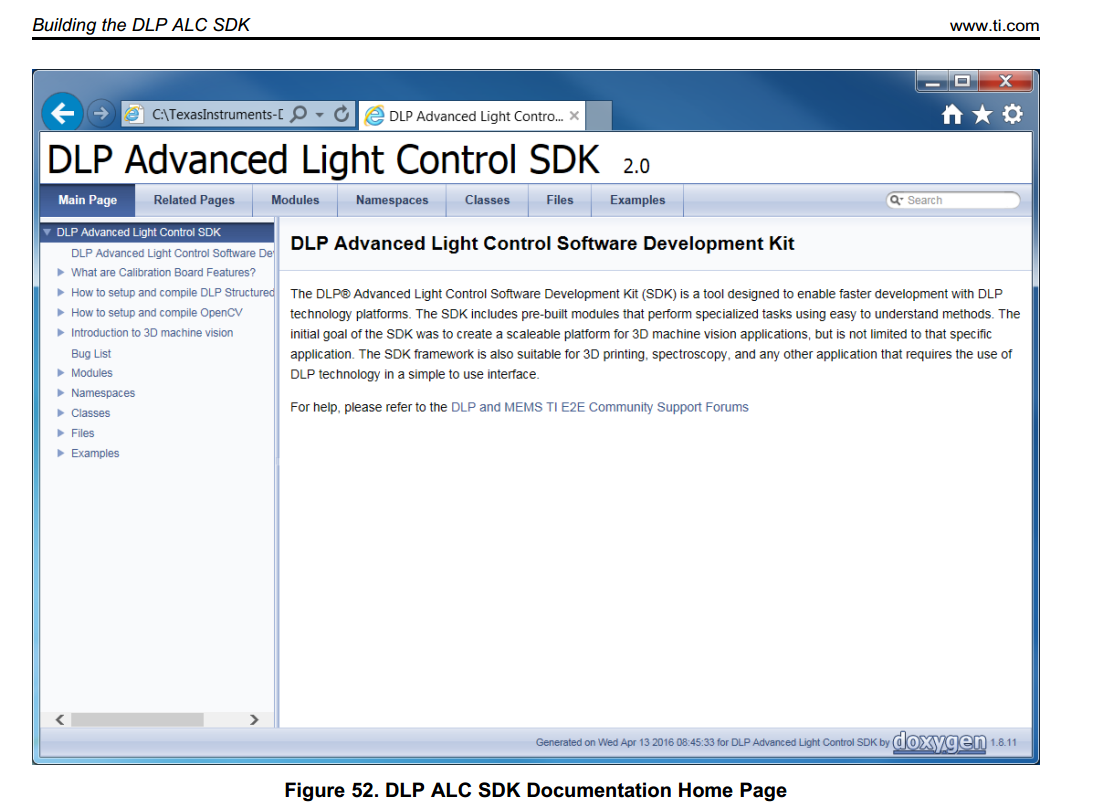Expand the Classes tree node arrow
1096x809 pixels.
(x=61, y=413)
